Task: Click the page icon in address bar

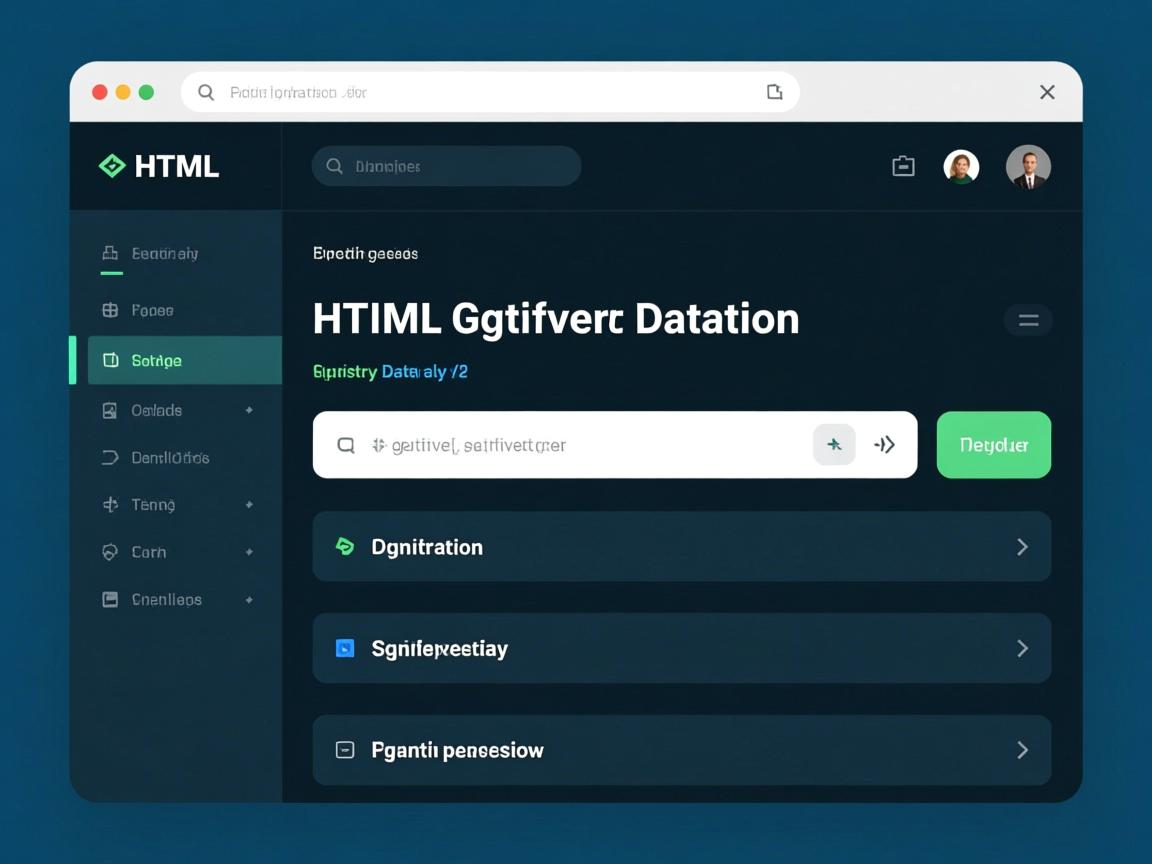Action: click(x=774, y=92)
